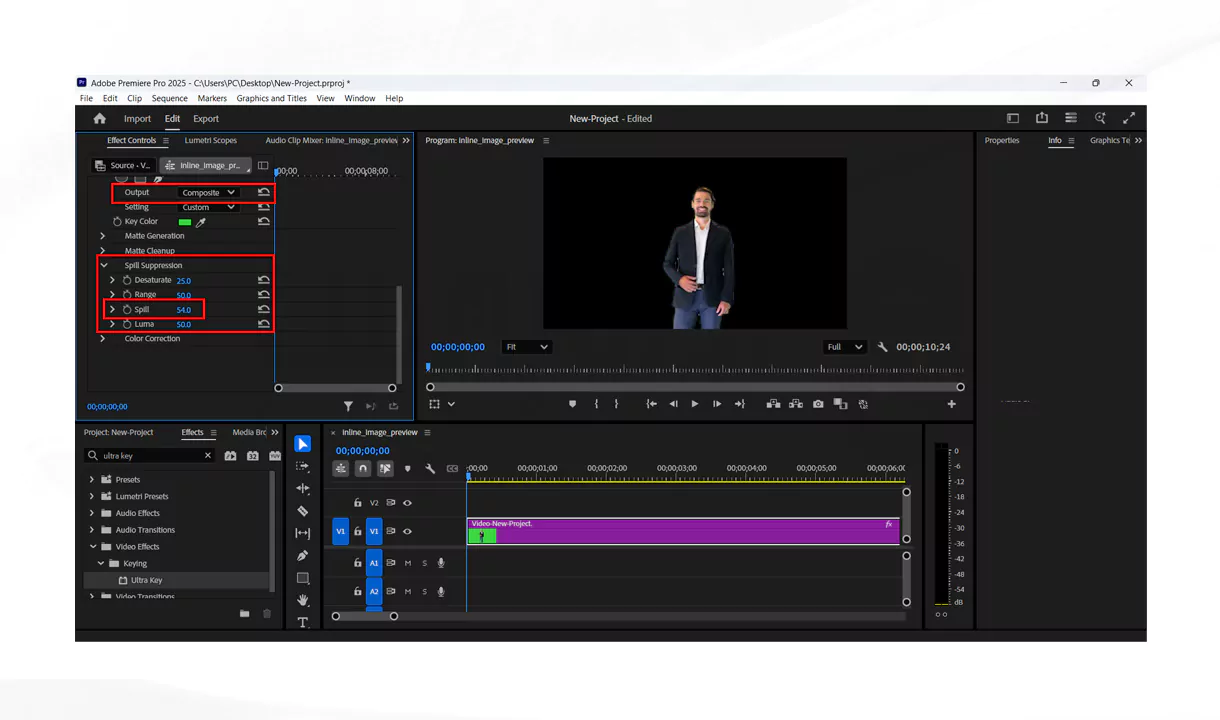Collapse the Video Effects folder
The height and width of the screenshot is (720, 1220).
[92, 547]
